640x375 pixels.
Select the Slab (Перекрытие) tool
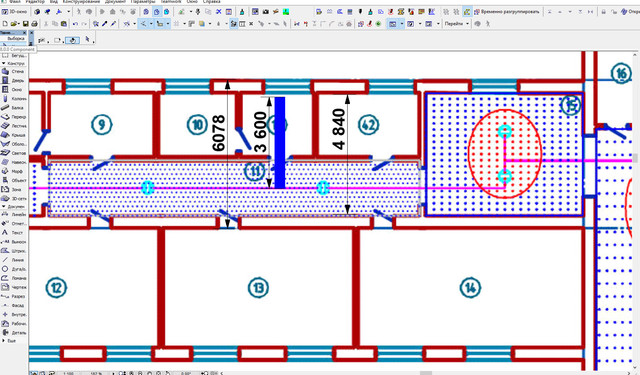(13, 117)
